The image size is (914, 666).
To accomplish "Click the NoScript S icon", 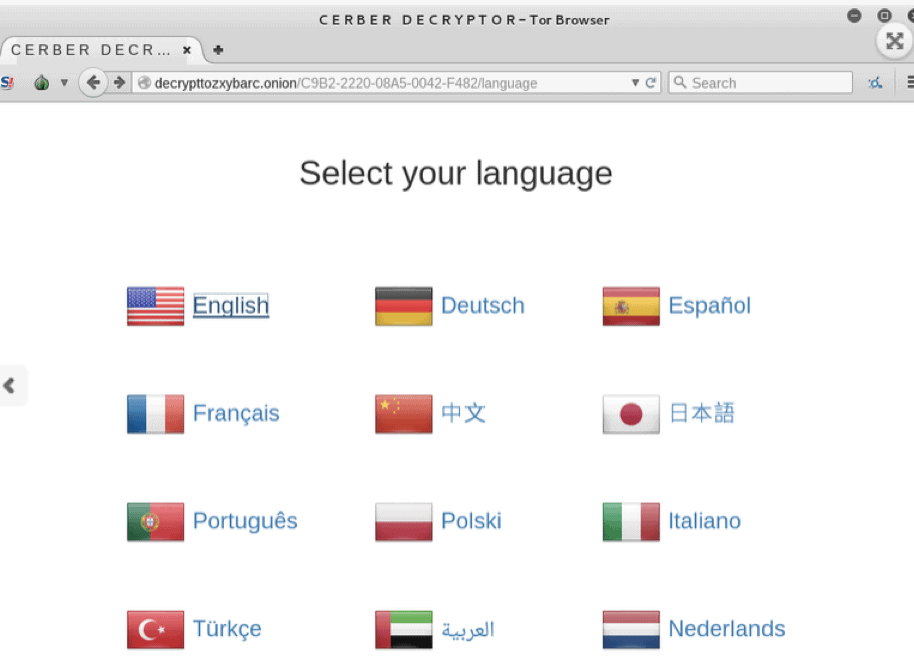I will 7,83.
